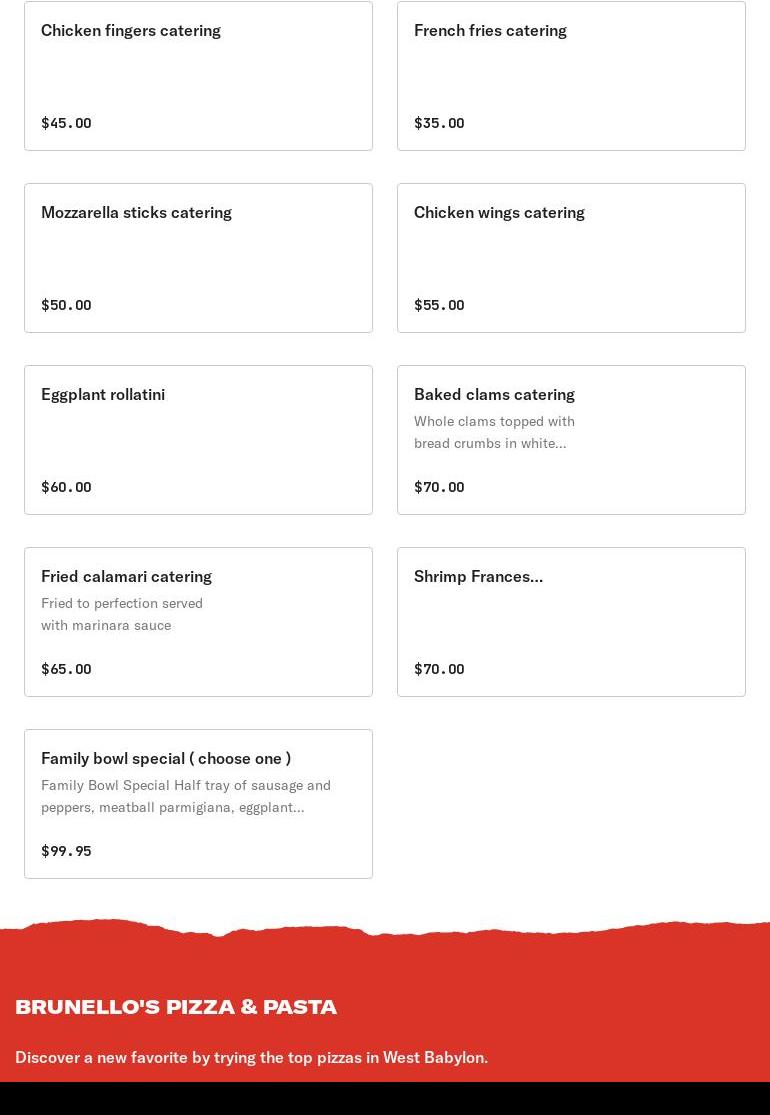
Task: Add Chicken wings catering to order
Action: tap(571, 258)
